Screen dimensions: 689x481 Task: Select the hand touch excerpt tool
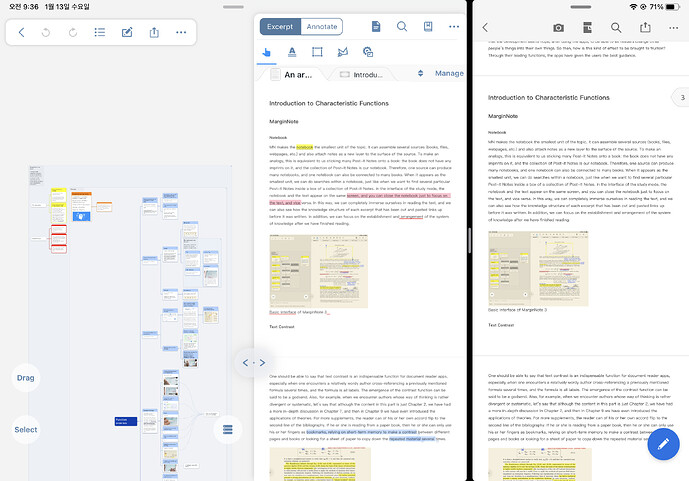pos(266,52)
